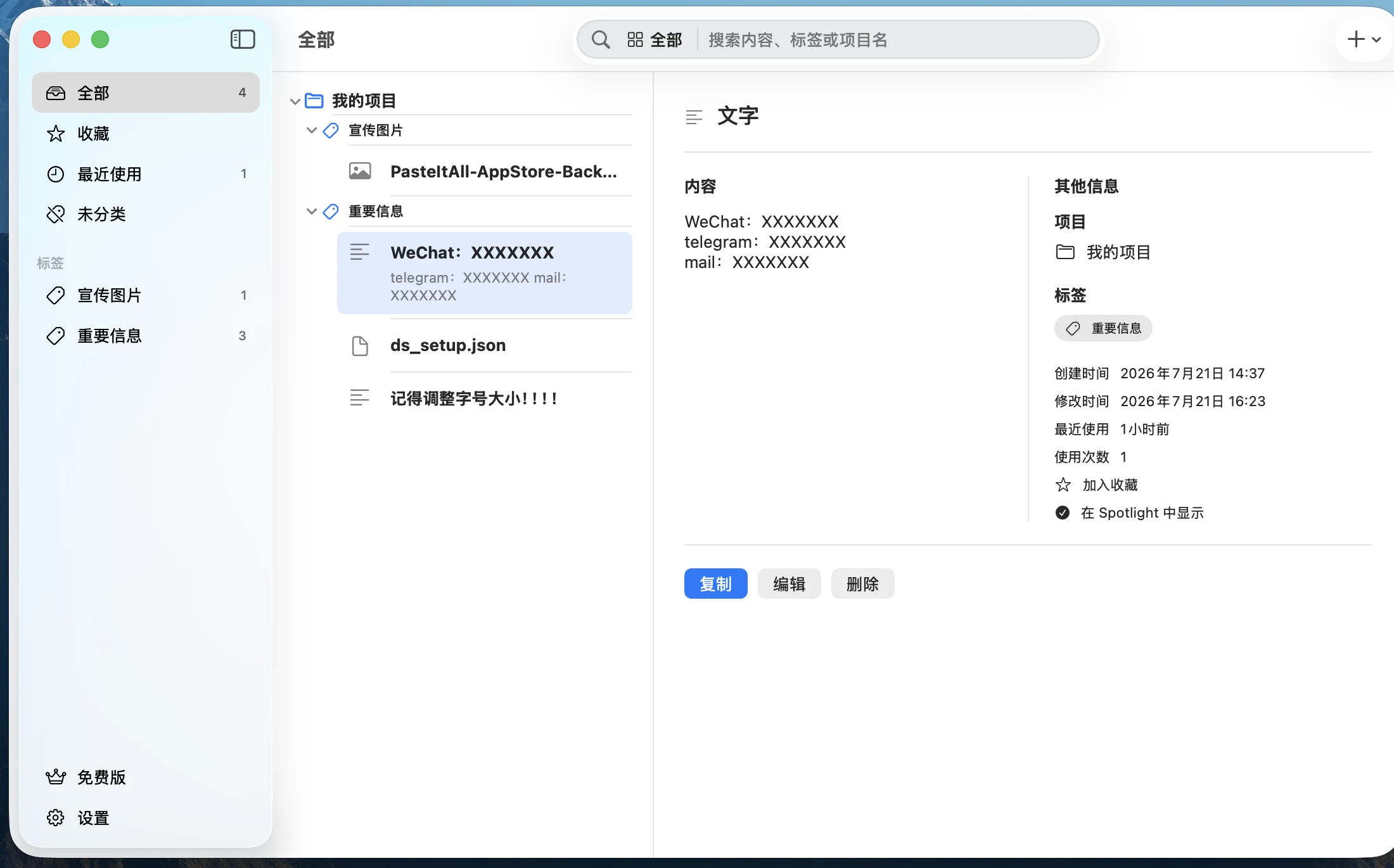The width and height of the screenshot is (1394, 868).
Task: Open 设置 via the gear icon
Action: point(56,817)
